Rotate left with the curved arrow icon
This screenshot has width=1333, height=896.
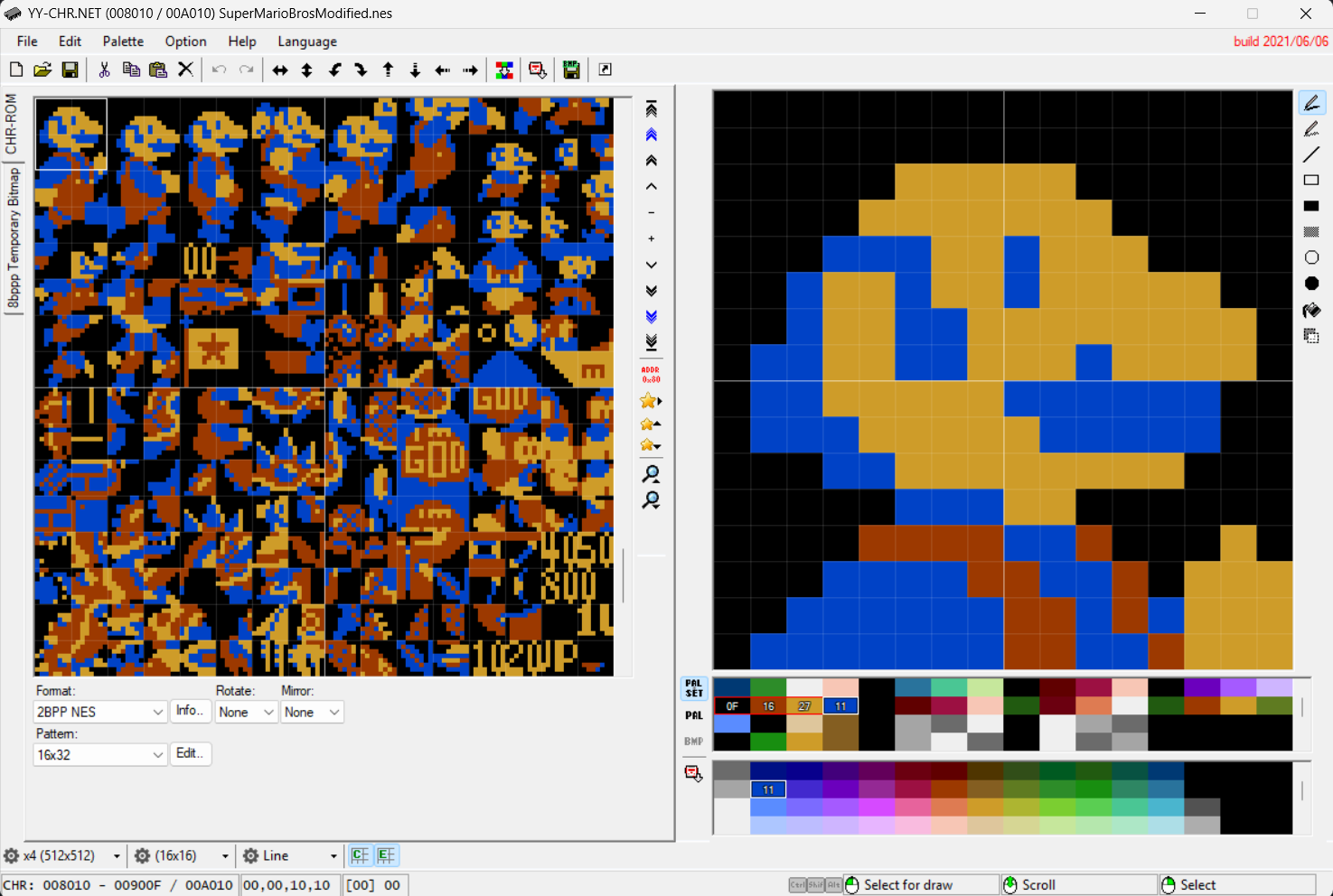pyautogui.click(x=334, y=70)
